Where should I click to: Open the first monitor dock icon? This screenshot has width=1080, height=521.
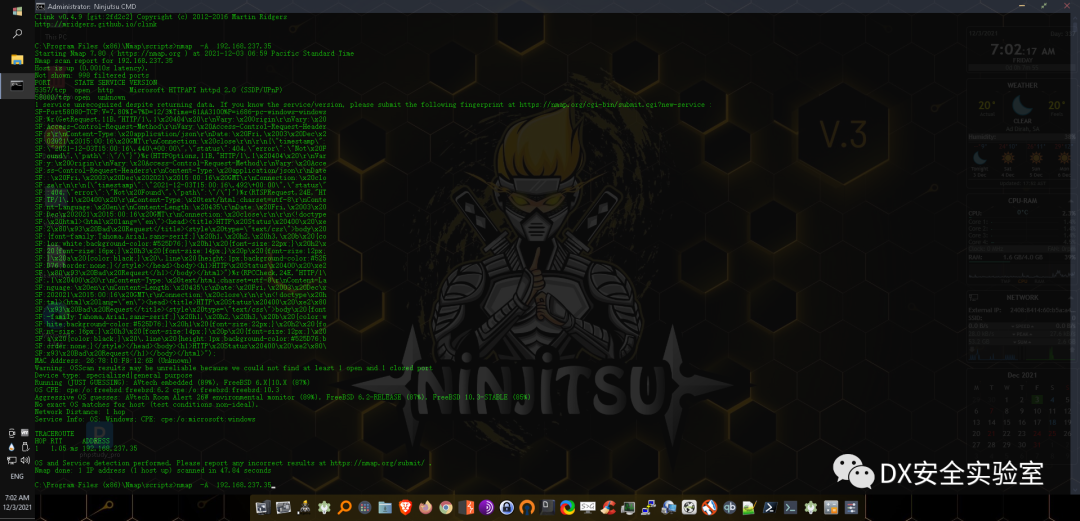pos(263,507)
